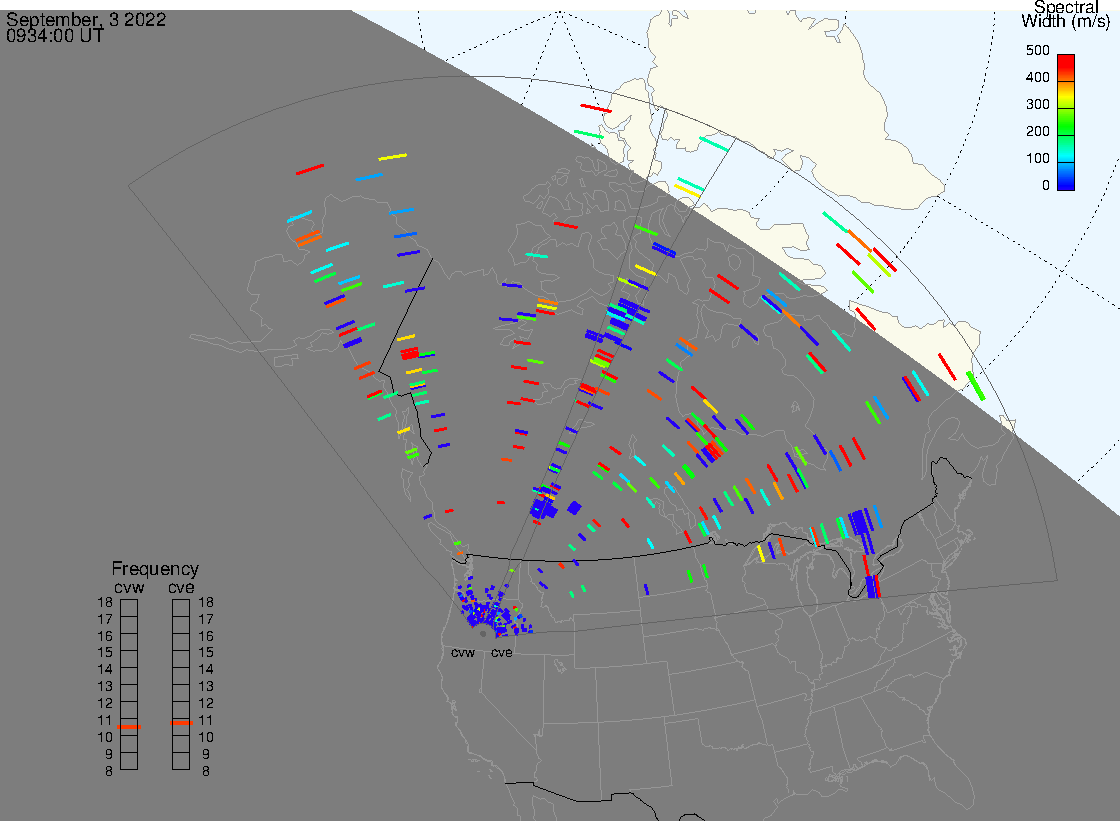Click the "cve" header under the Frequency legend

click(x=181, y=587)
